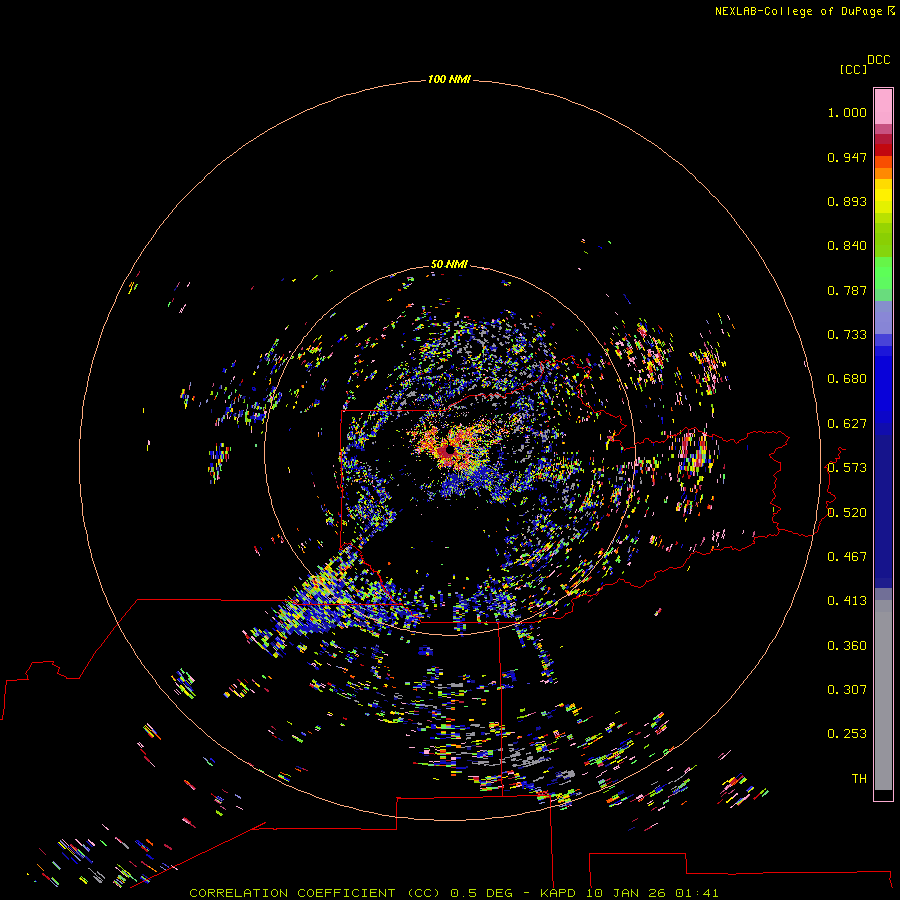Image resolution: width=900 pixels, height=900 pixels.
Task: Click the 0.520 scale value
Action: (847, 513)
